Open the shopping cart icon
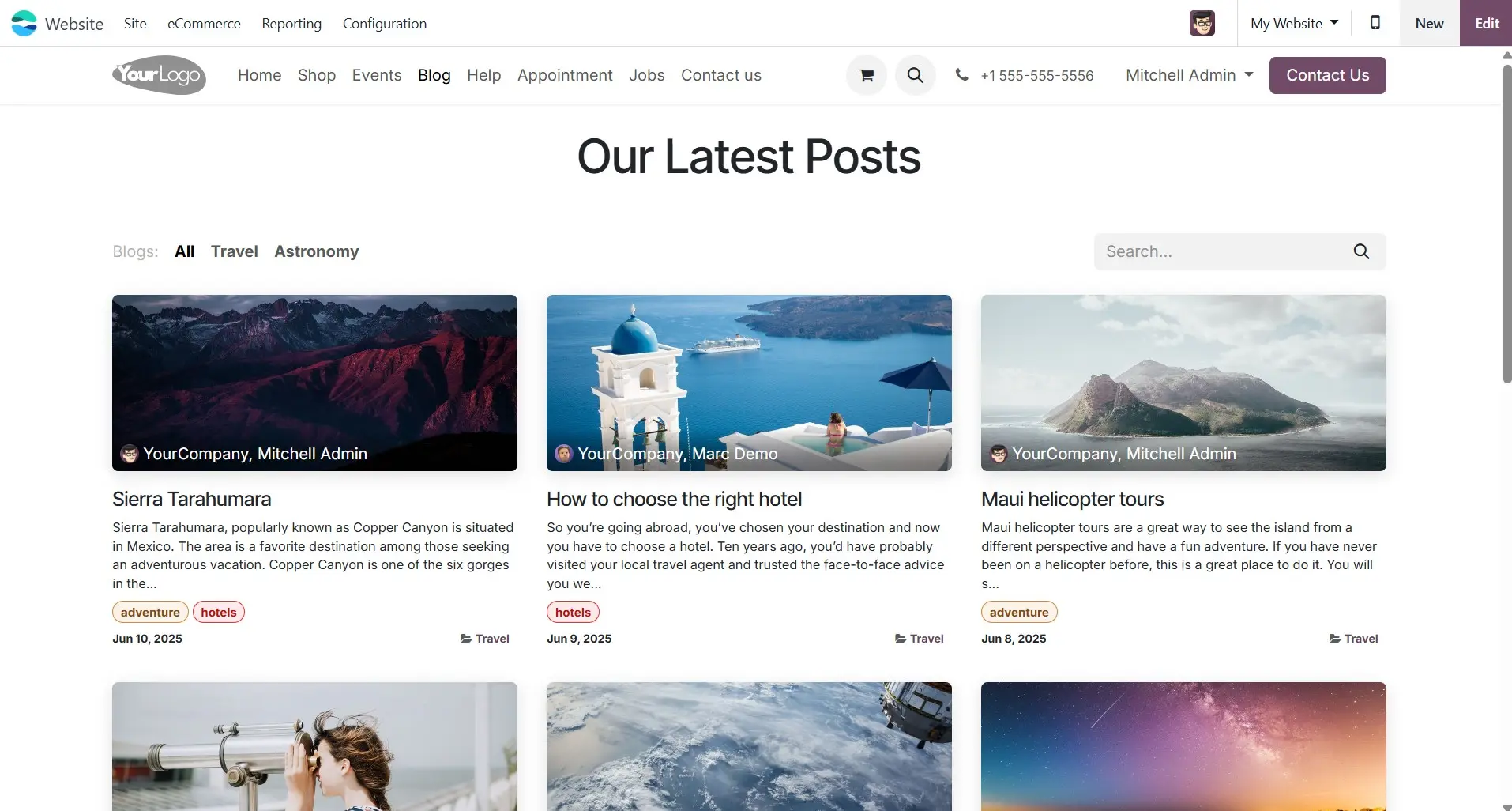The width and height of the screenshot is (1512, 811). [x=867, y=75]
